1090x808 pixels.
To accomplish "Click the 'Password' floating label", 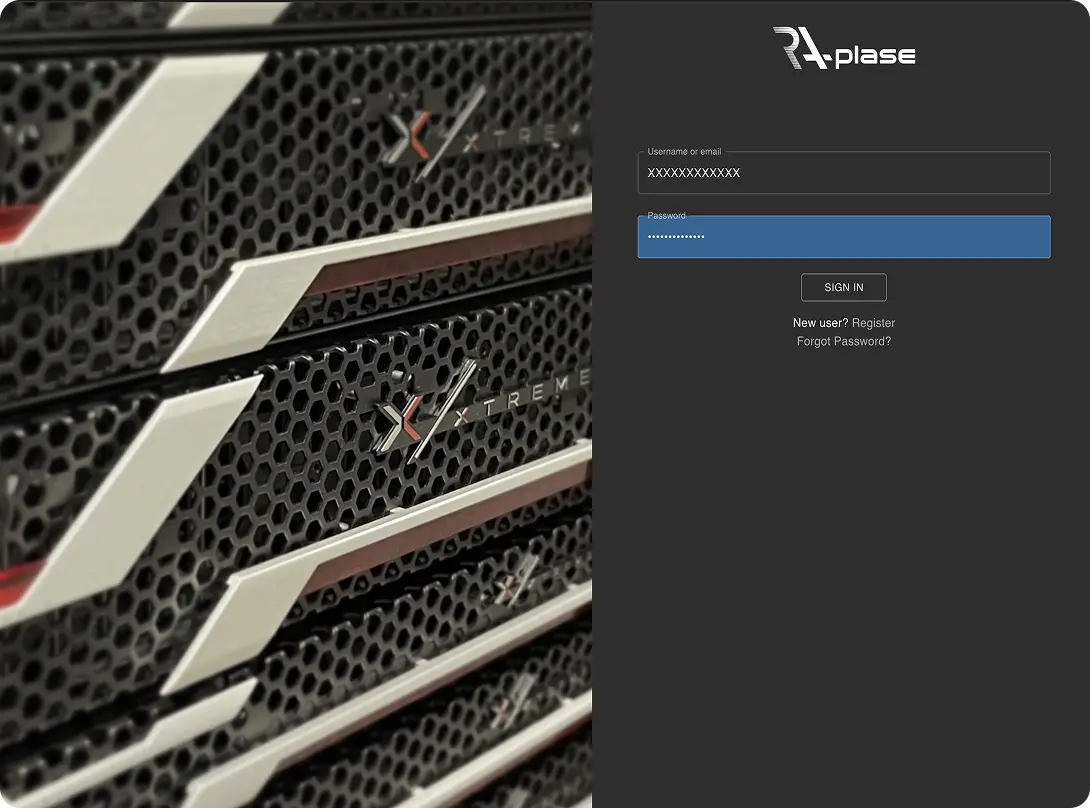I will (666, 215).
